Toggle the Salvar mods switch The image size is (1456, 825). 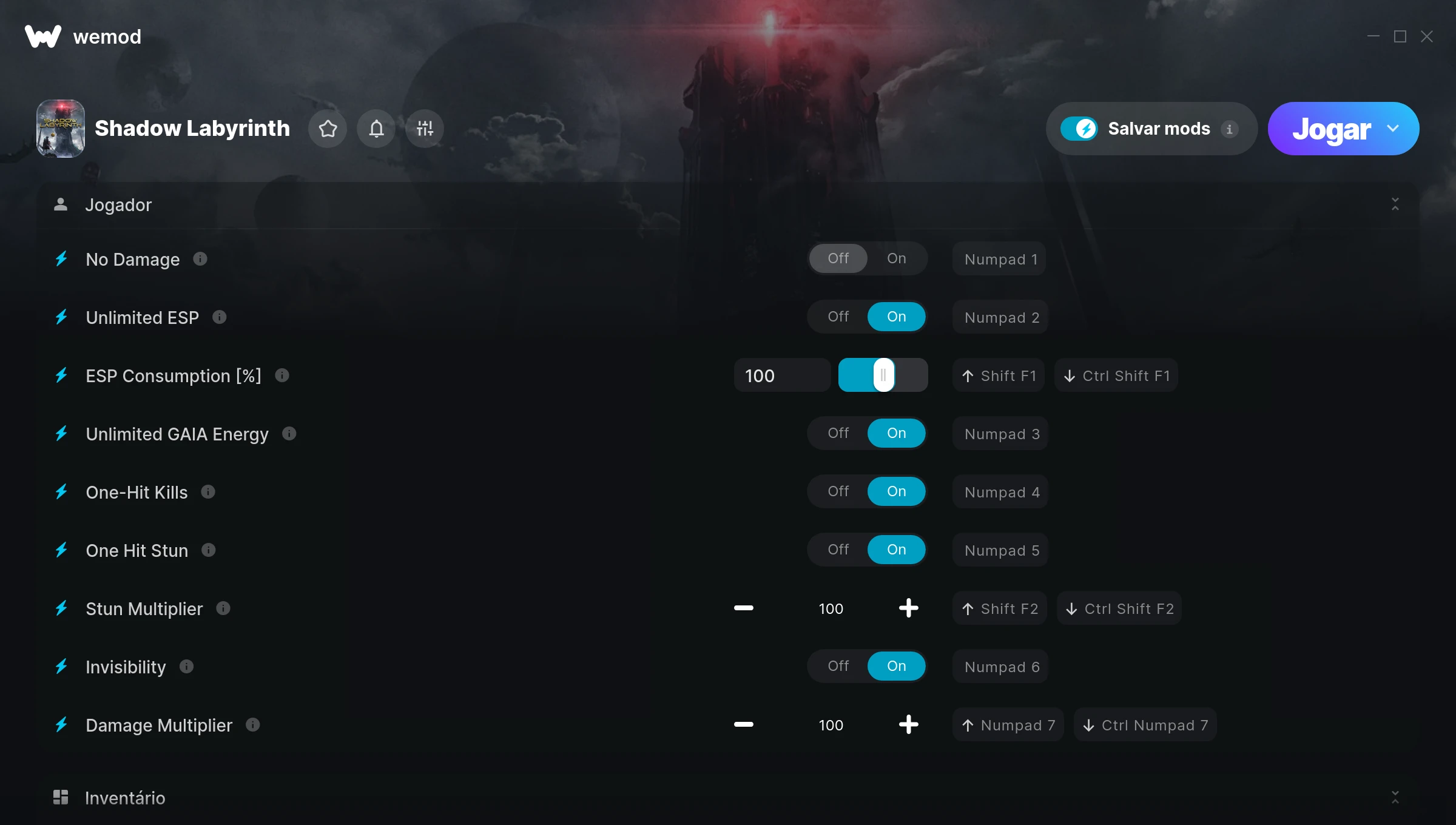(x=1079, y=129)
